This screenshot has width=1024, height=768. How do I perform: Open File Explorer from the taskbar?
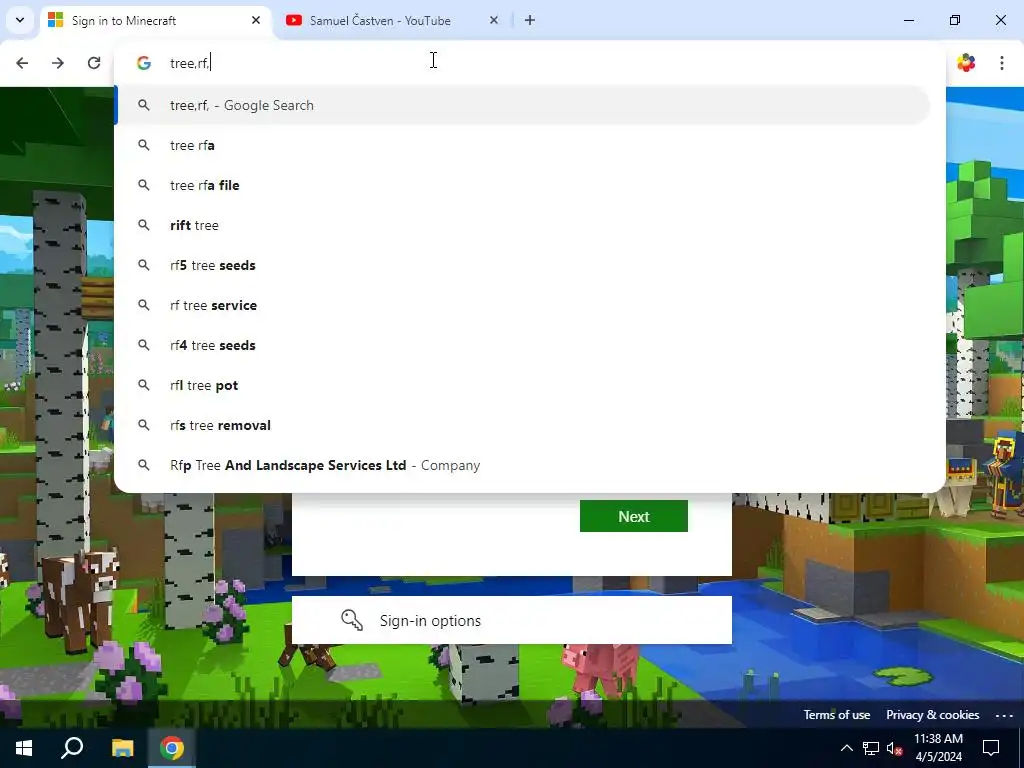tap(122, 748)
